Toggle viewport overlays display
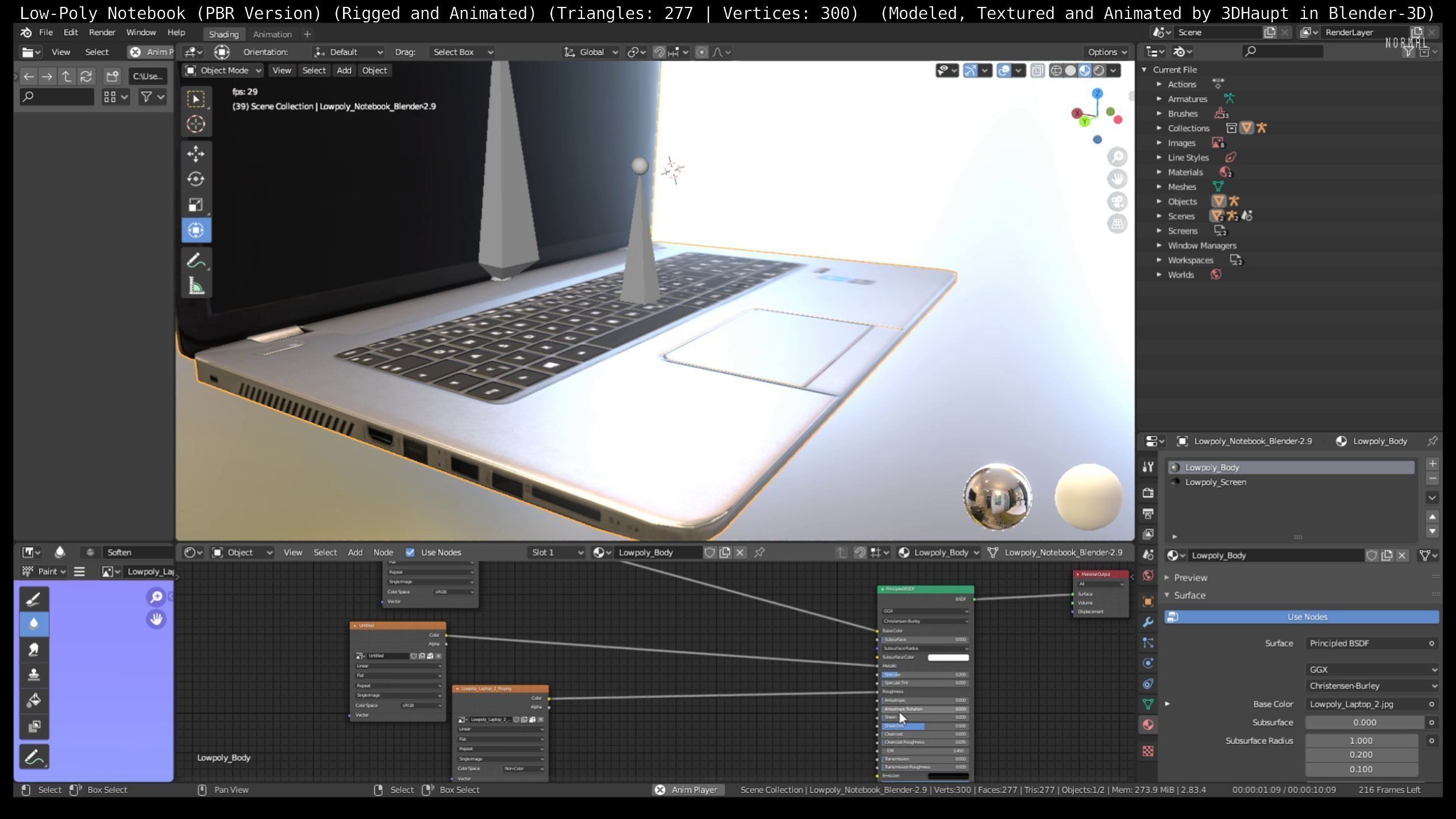1456x819 pixels. [1004, 71]
